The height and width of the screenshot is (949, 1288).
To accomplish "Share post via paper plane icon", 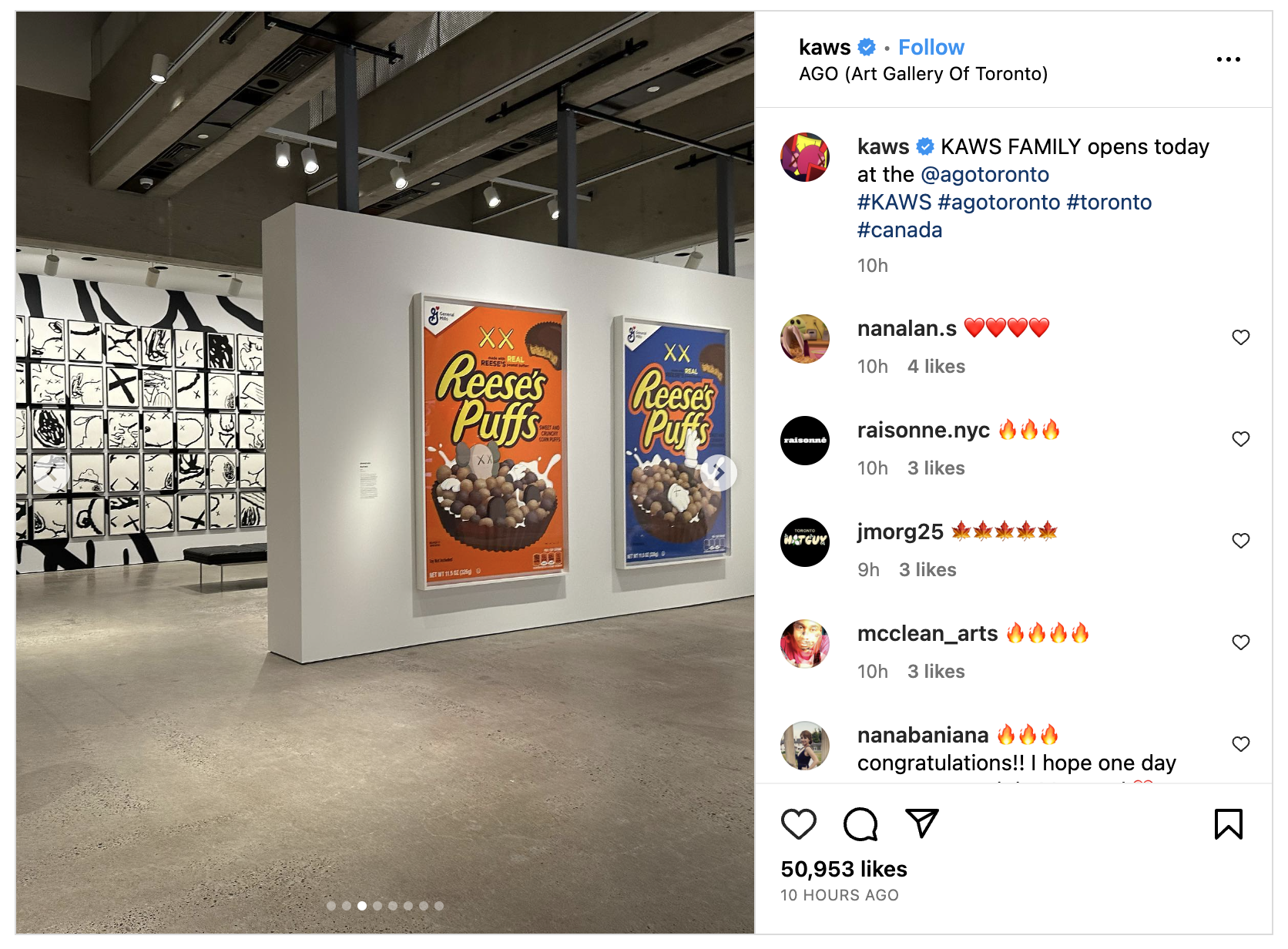I will click(x=921, y=823).
